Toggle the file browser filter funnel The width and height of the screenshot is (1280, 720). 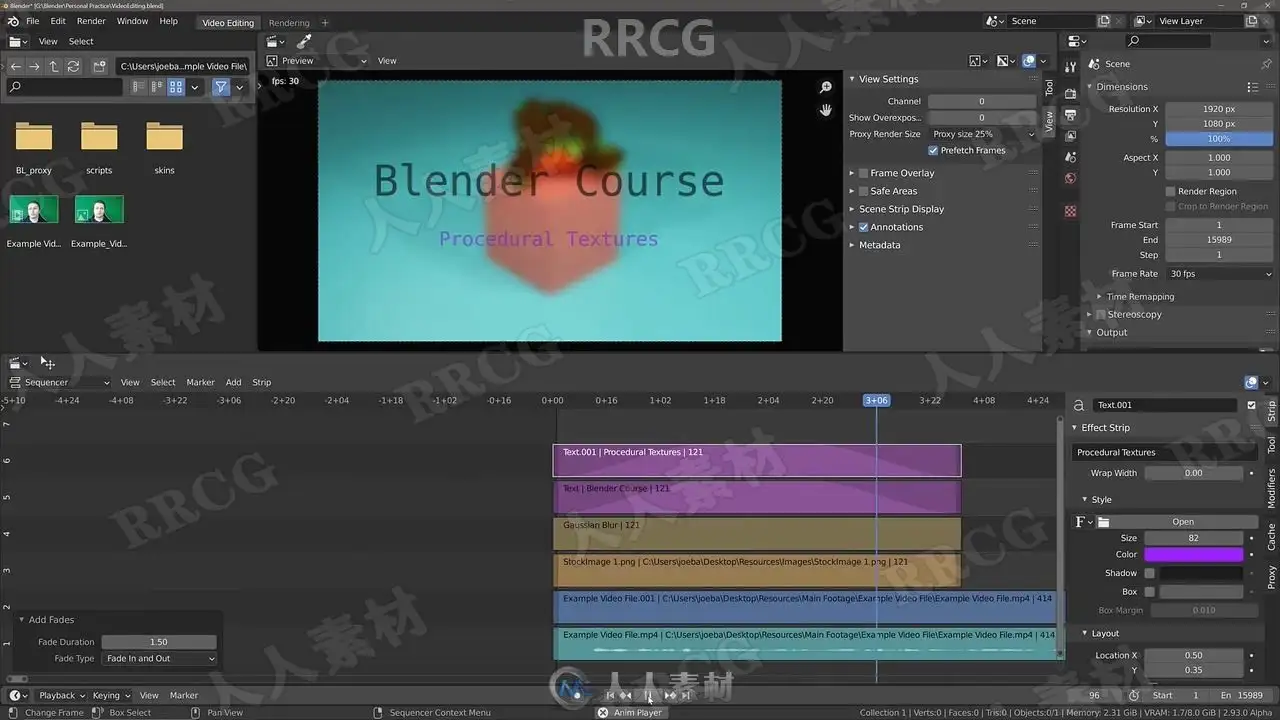pos(221,87)
